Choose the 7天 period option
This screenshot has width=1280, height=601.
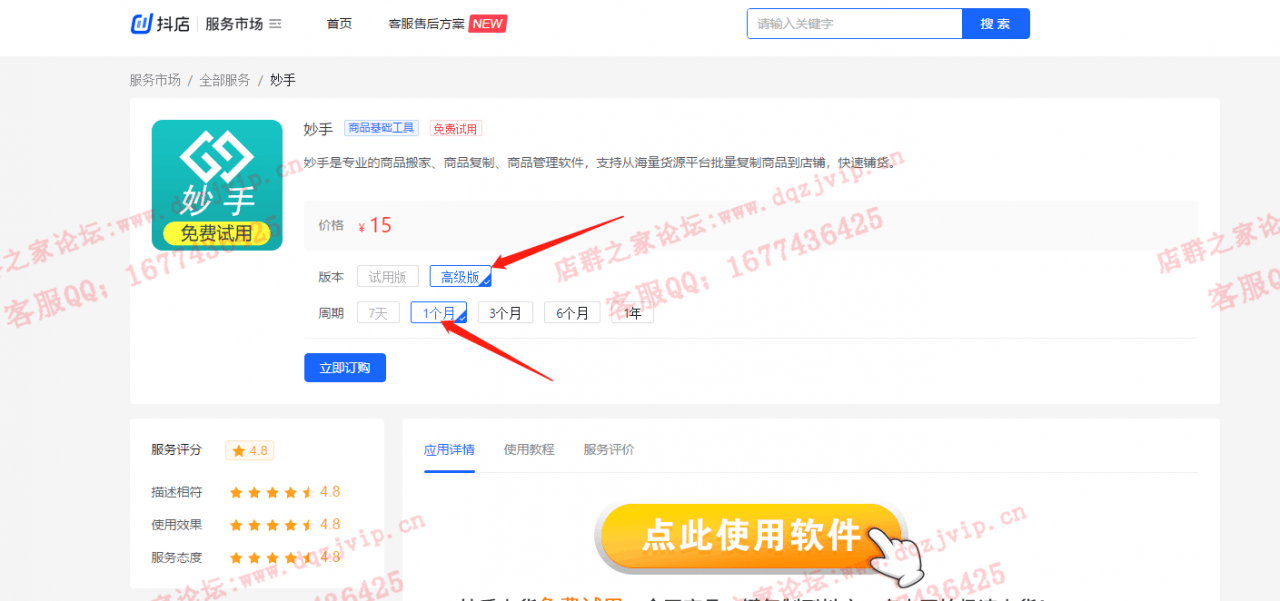pos(378,313)
